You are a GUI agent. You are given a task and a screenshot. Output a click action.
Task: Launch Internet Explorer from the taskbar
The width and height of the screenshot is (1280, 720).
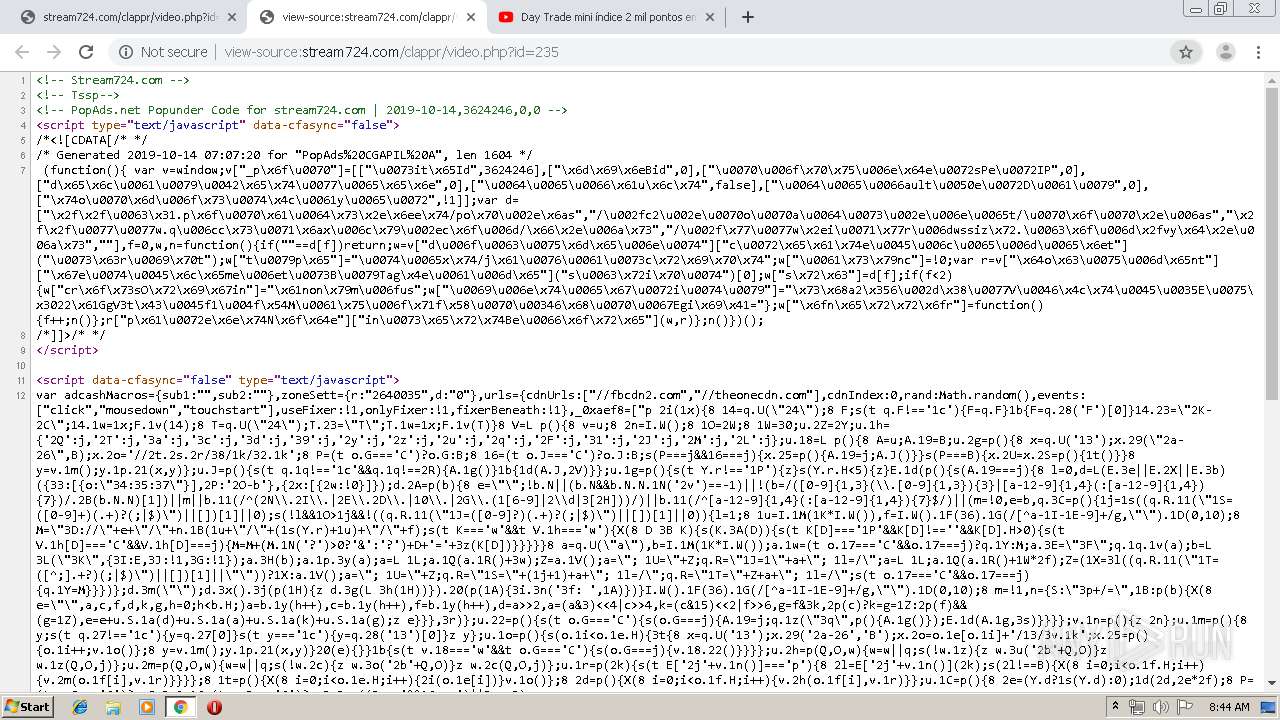pos(80,707)
